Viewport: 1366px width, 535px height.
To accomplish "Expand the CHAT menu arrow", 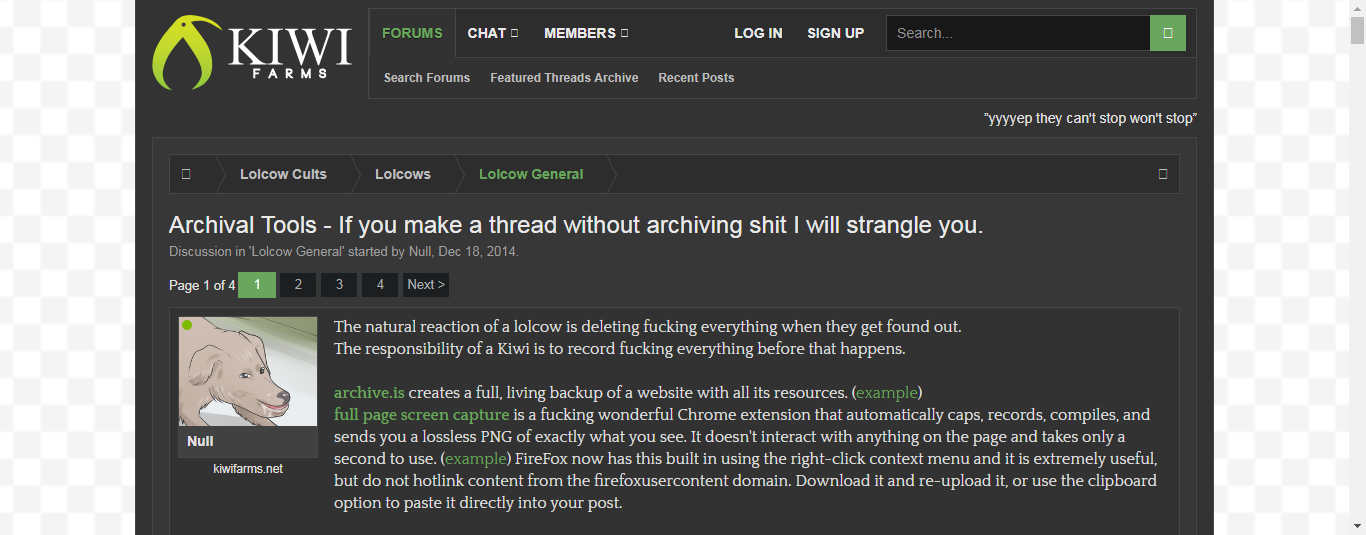I will click(x=515, y=33).
